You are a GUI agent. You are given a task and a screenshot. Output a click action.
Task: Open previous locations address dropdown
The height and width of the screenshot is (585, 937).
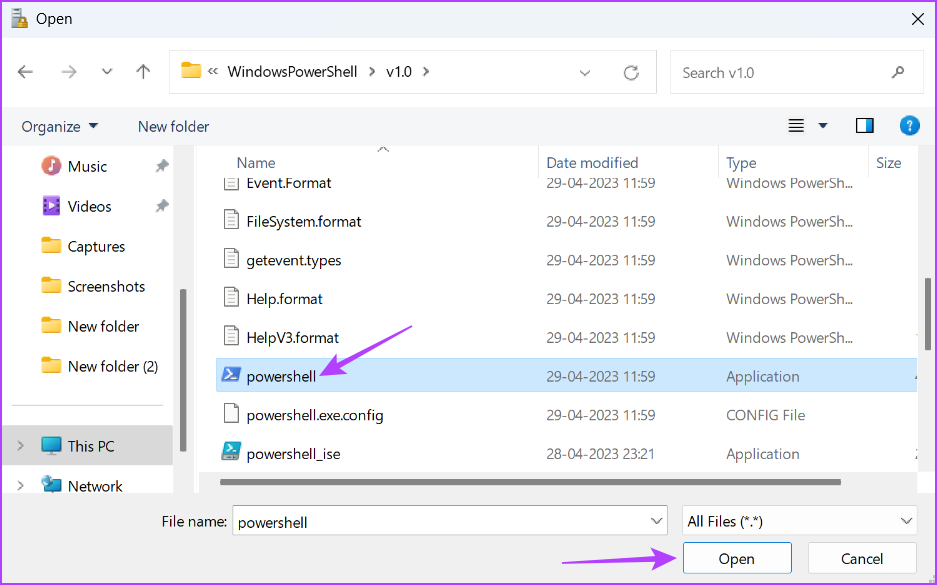click(585, 73)
